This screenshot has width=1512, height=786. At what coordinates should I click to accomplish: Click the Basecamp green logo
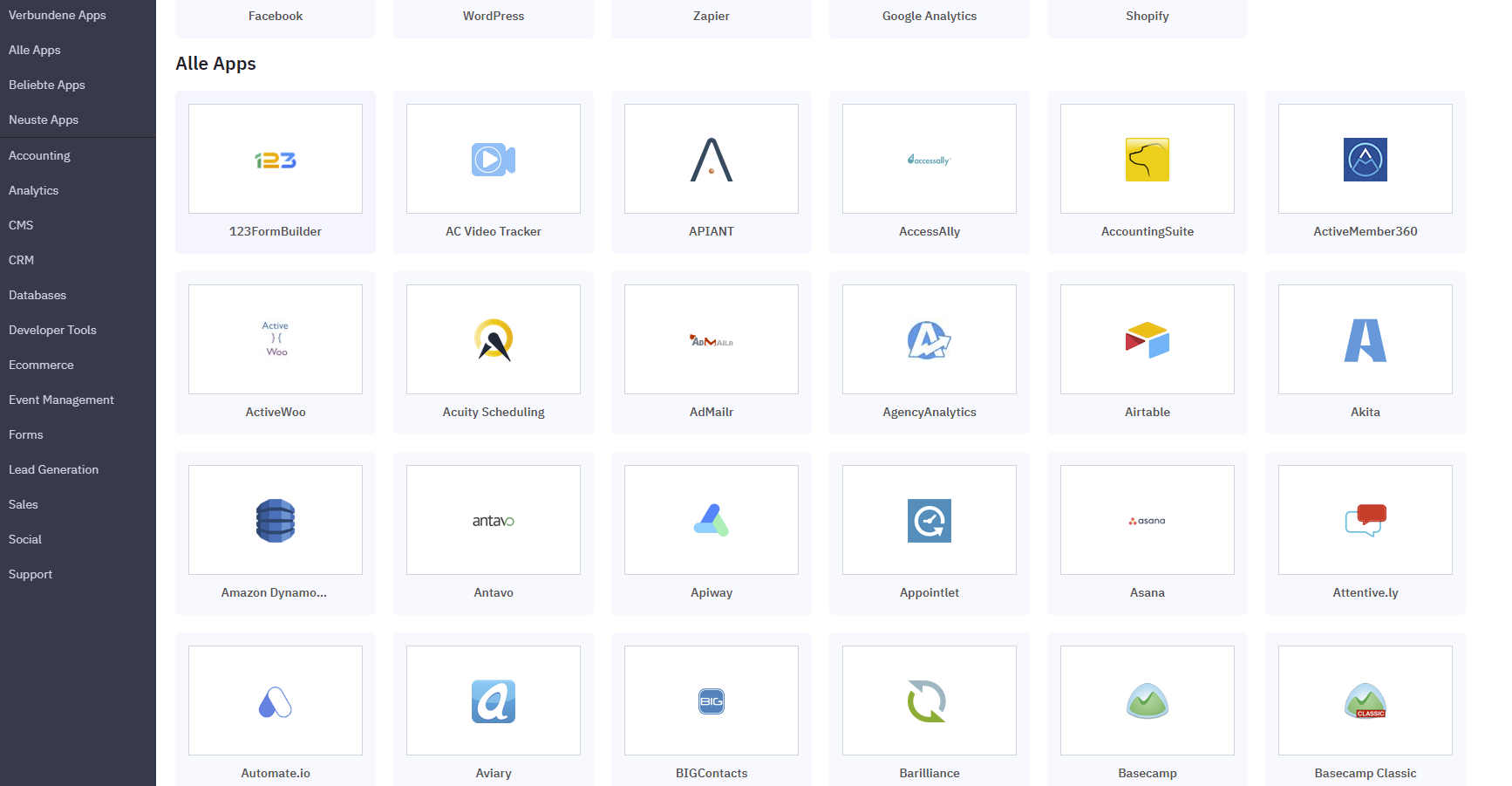1148,701
